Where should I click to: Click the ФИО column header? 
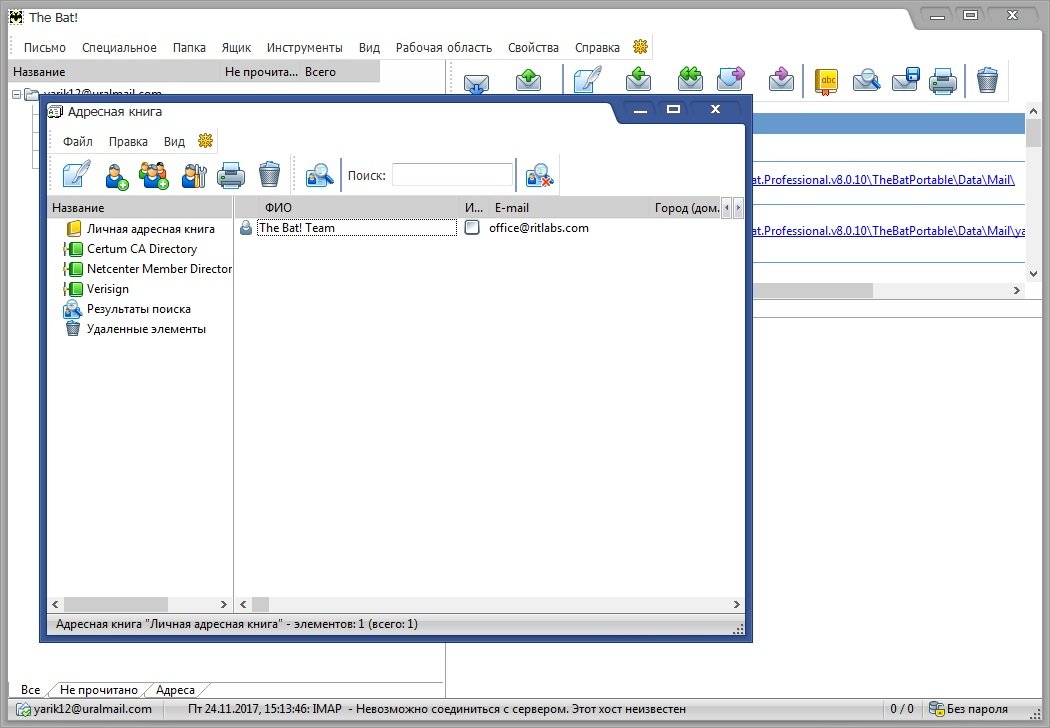pos(278,208)
